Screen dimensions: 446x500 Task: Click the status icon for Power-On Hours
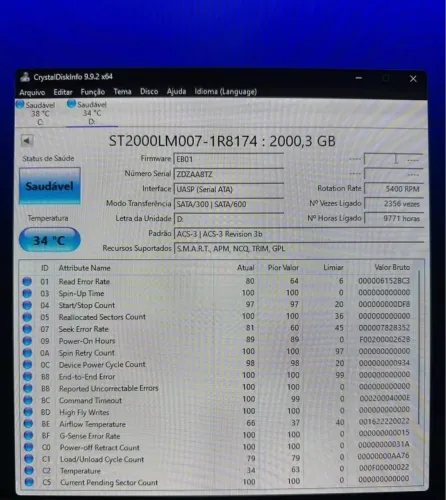pyautogui.click(x=27, y=341)
